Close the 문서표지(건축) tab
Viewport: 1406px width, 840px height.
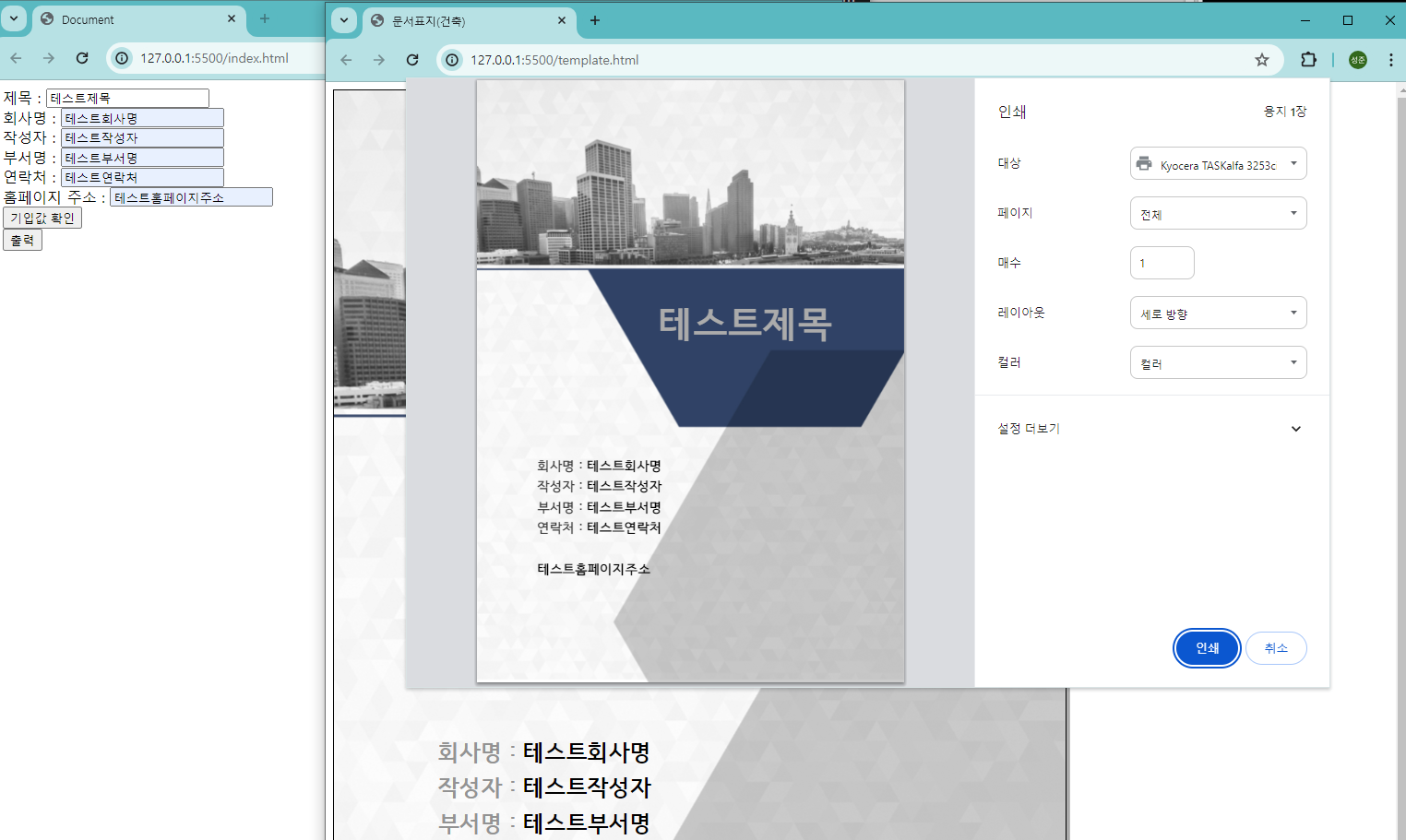(x=562, y=20)
